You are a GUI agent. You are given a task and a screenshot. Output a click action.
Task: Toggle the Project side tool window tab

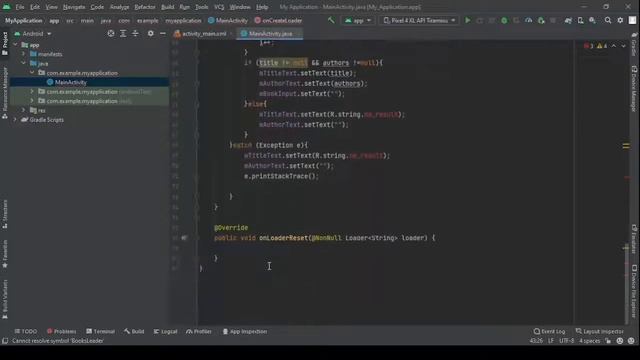pyautogui.click(x=5, y=43)
